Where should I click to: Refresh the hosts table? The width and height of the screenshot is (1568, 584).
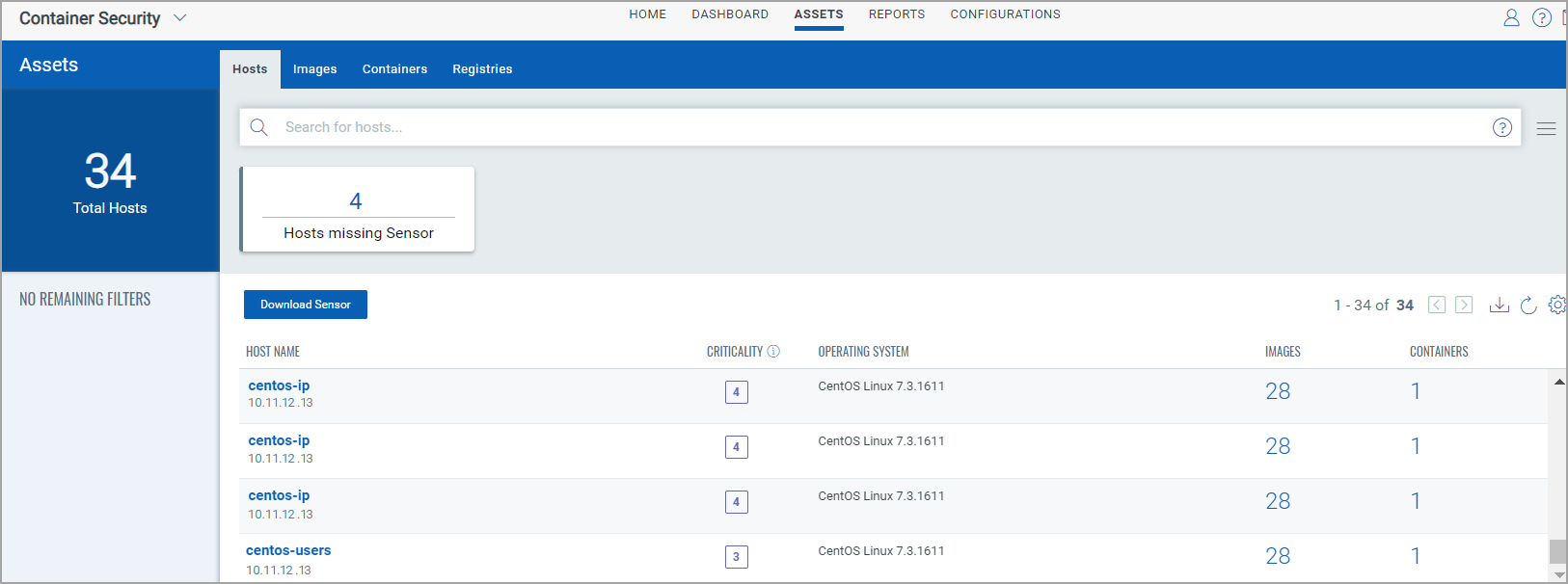1528,305
